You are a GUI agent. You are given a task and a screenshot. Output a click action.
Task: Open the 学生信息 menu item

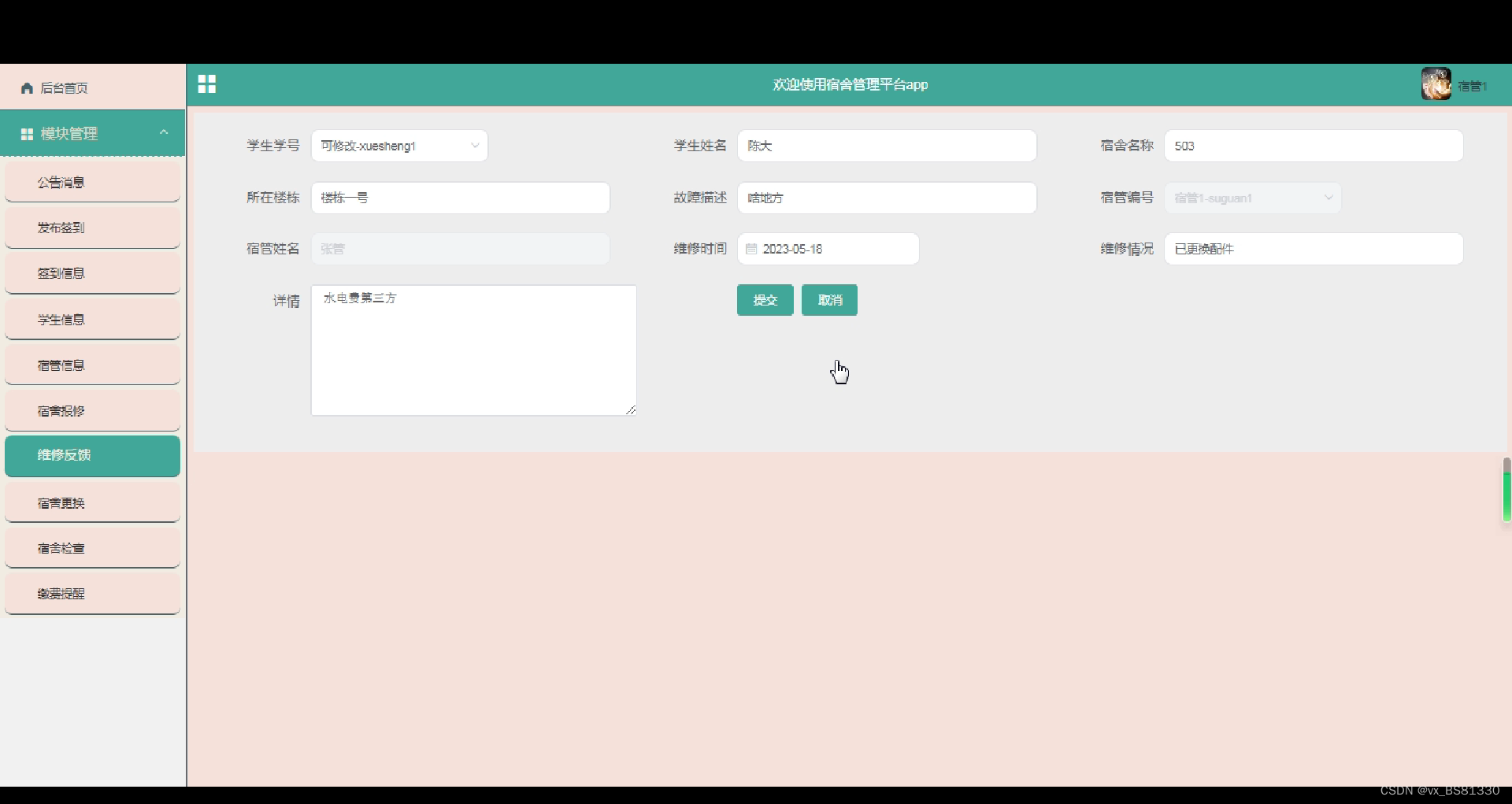(x=93, y=320)
